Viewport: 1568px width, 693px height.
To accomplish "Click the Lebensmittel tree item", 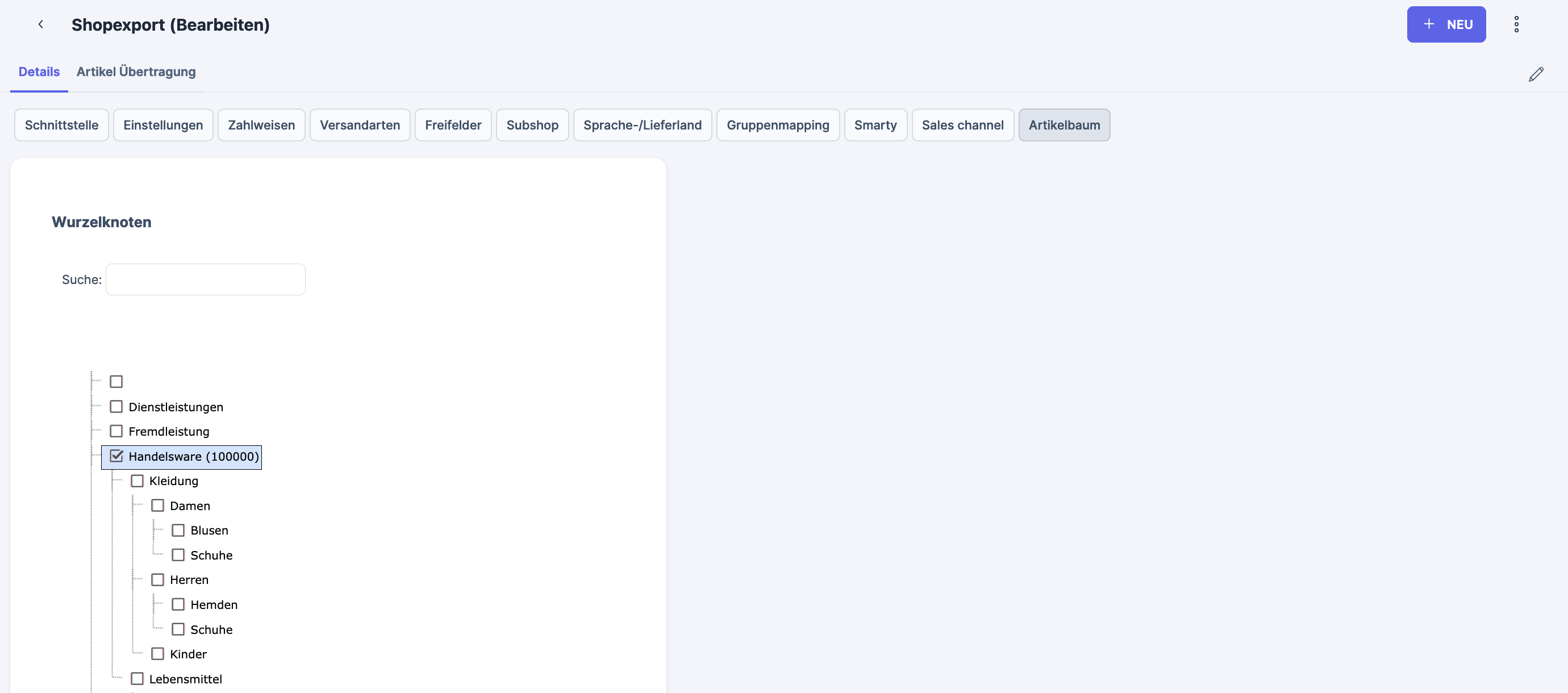I will point(185,679).
